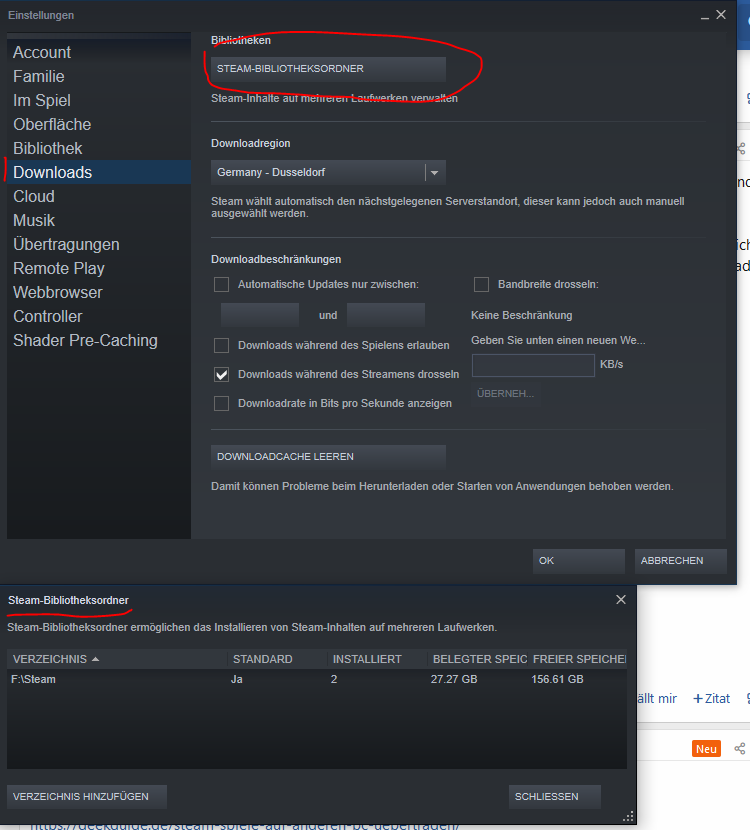The height and width of the screenshot is (830, 750).
Task: Toggle Bandbreite drosseln checkbox
Action: pos(481,284)
